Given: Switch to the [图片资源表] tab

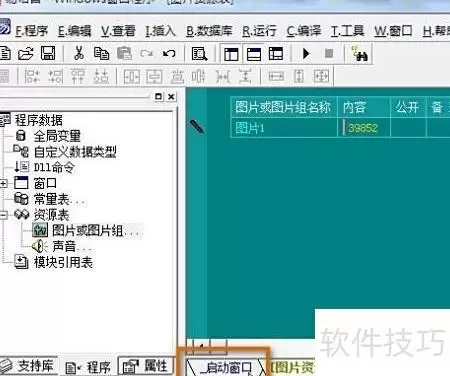Looking at the screenshot, I should pos(292,367).
